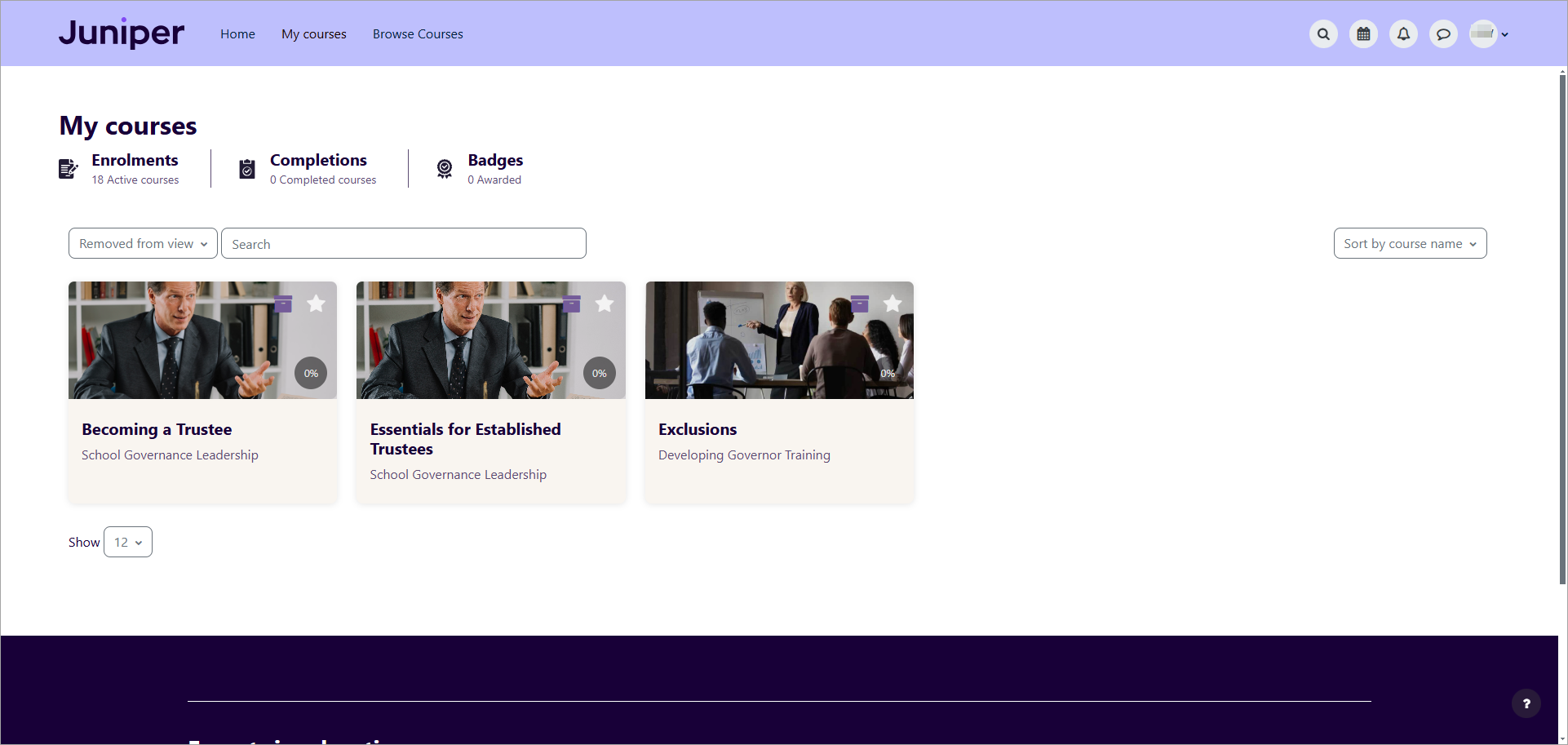Star the Becoming a Trustee course

(x=317, y=304)
